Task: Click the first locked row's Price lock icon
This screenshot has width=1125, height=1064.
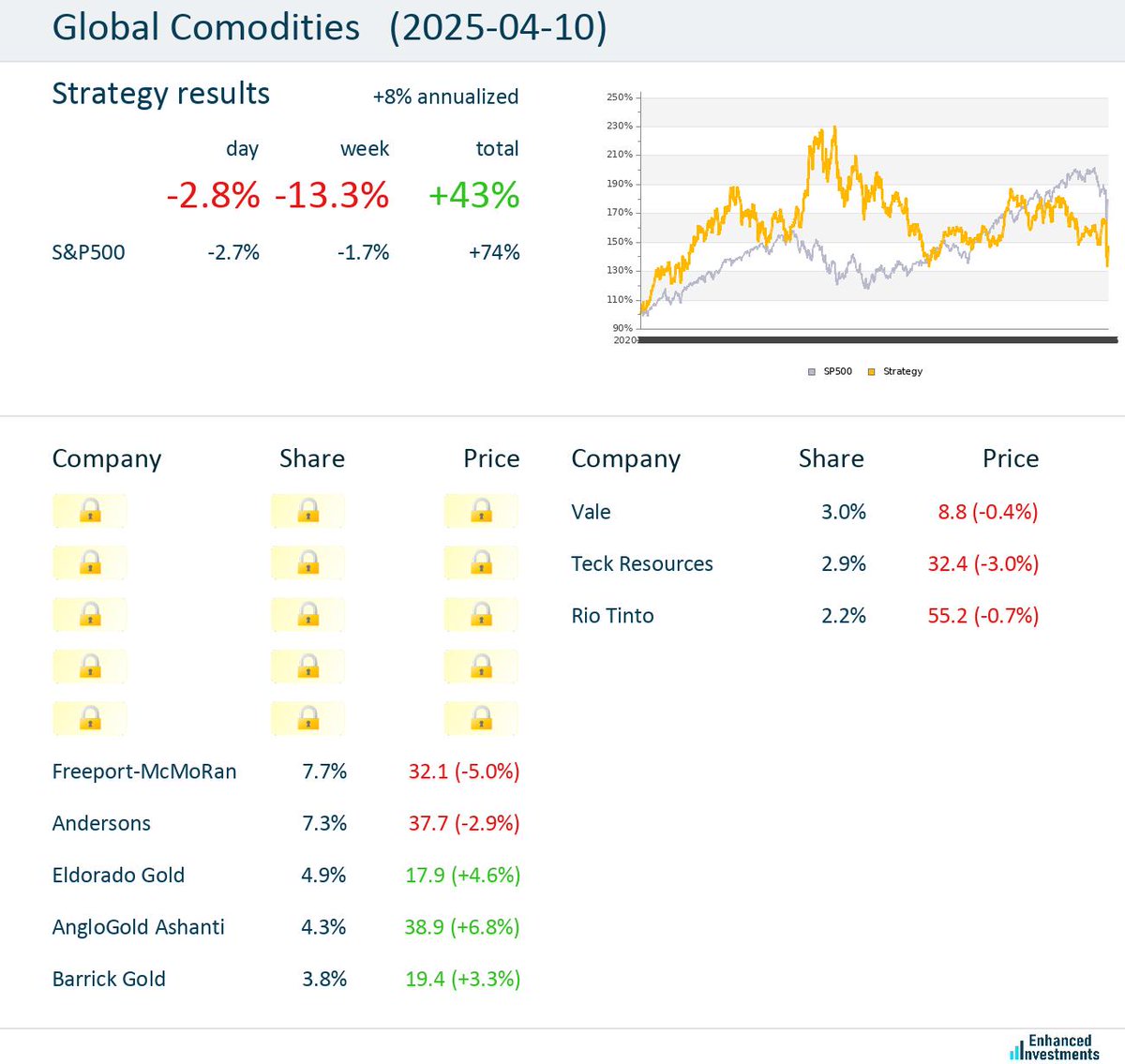Action: click(x=482, y=511)
